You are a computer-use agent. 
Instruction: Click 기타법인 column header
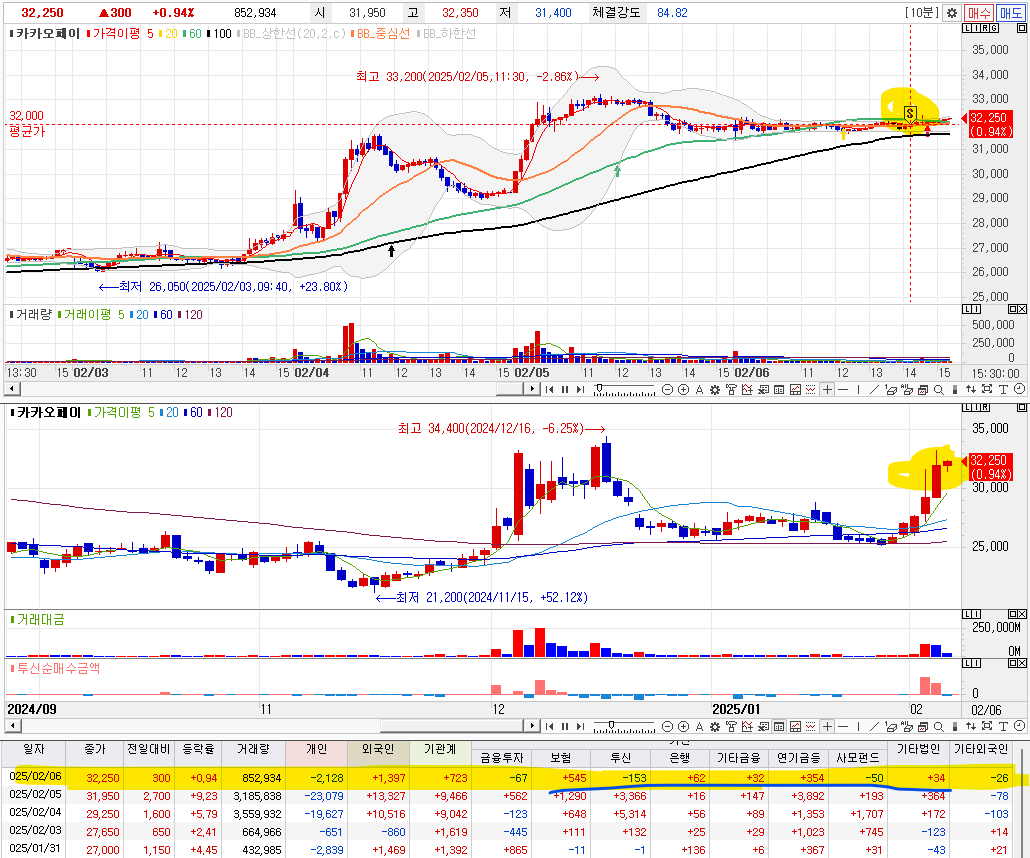pyautogui.click(x=918, y=749)
